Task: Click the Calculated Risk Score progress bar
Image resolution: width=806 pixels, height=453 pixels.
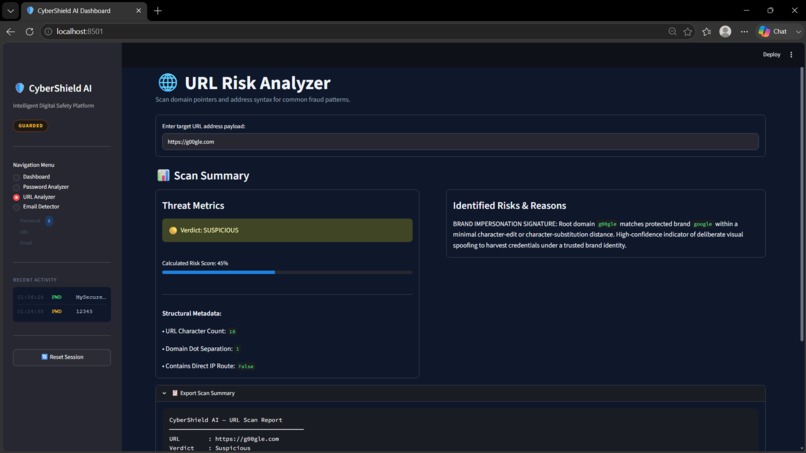Action: tap(287, 273)
